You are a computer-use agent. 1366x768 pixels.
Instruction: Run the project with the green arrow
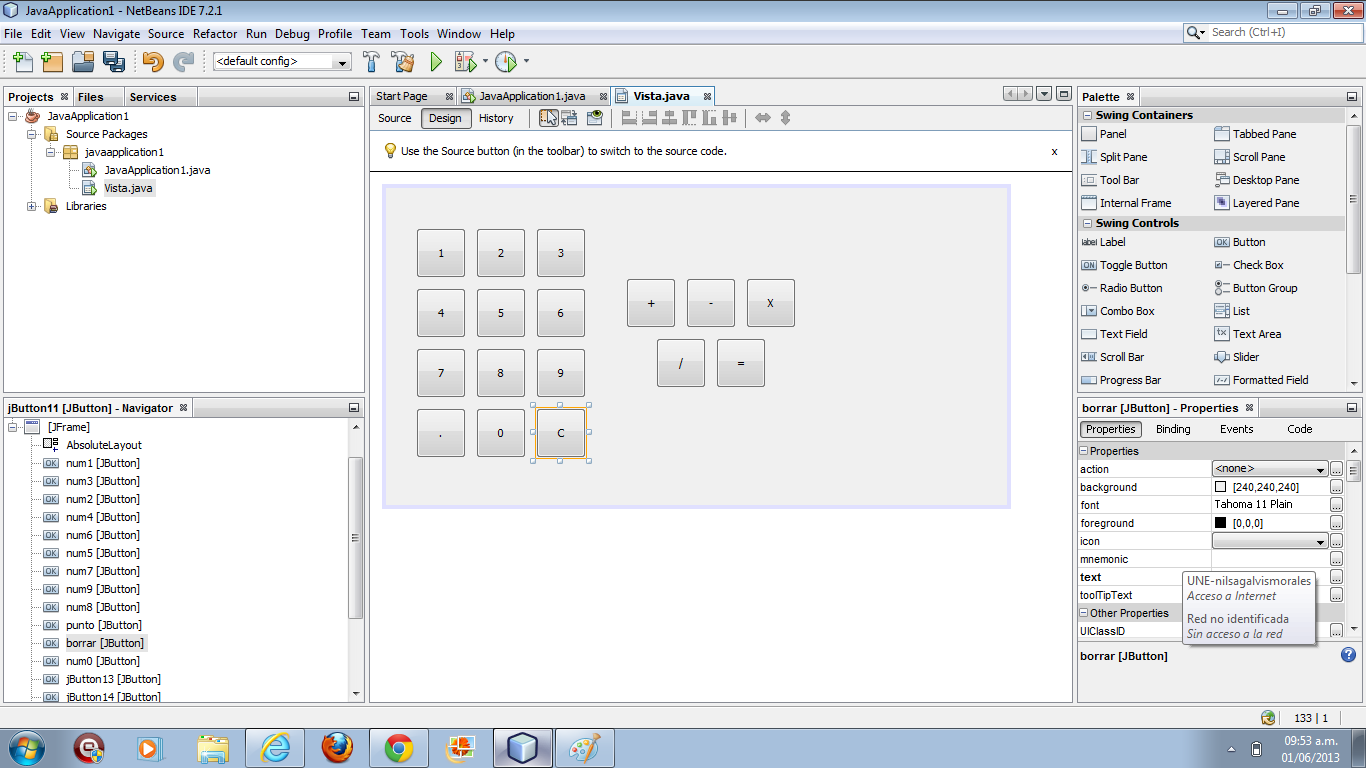pos(435,61)
